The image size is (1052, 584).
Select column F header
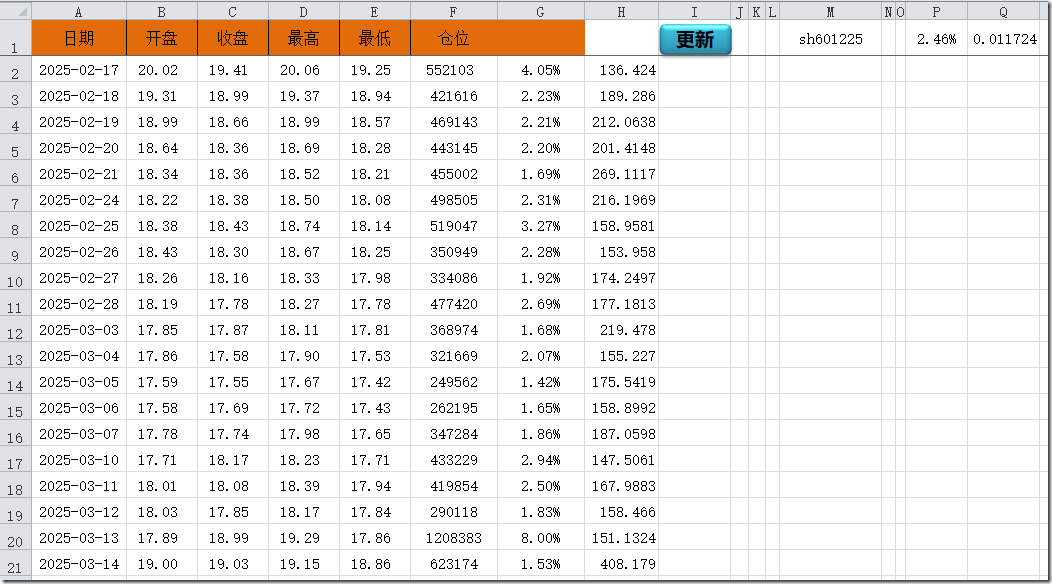pyautogui.click(x=454, y=11)
